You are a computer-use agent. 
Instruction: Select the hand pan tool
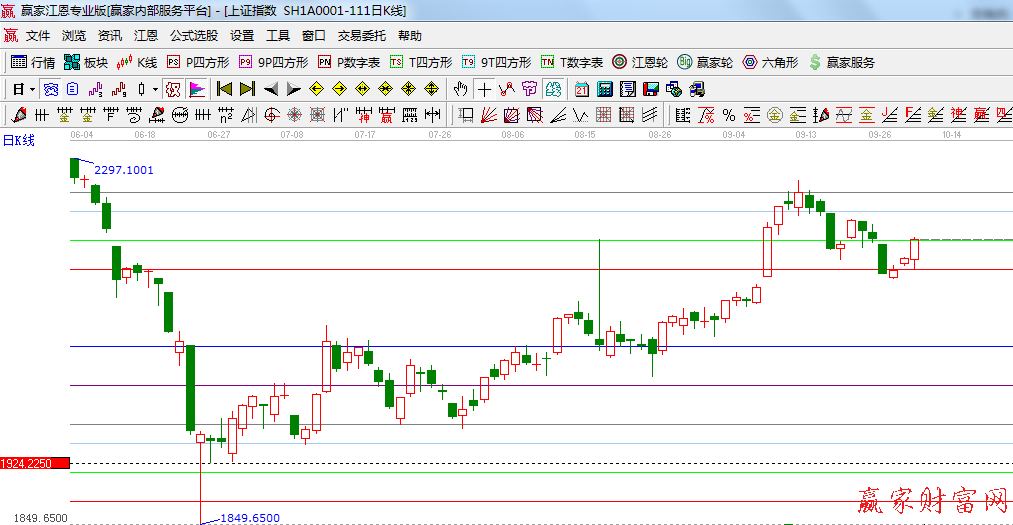pyautogui.click(x=461, y=89)
